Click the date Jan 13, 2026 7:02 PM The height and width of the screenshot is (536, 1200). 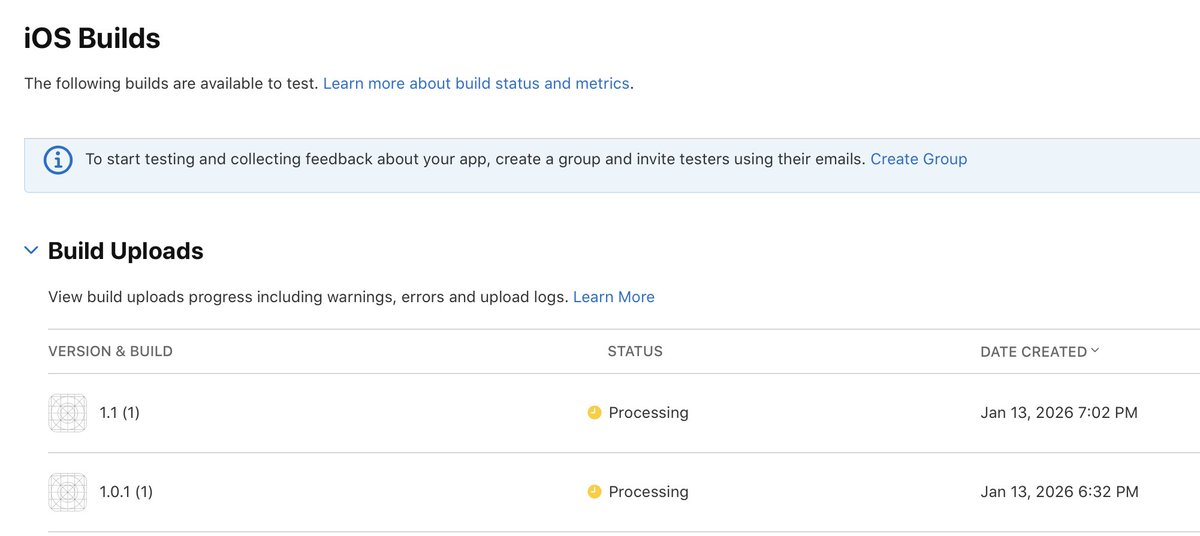coord(1059,413)
